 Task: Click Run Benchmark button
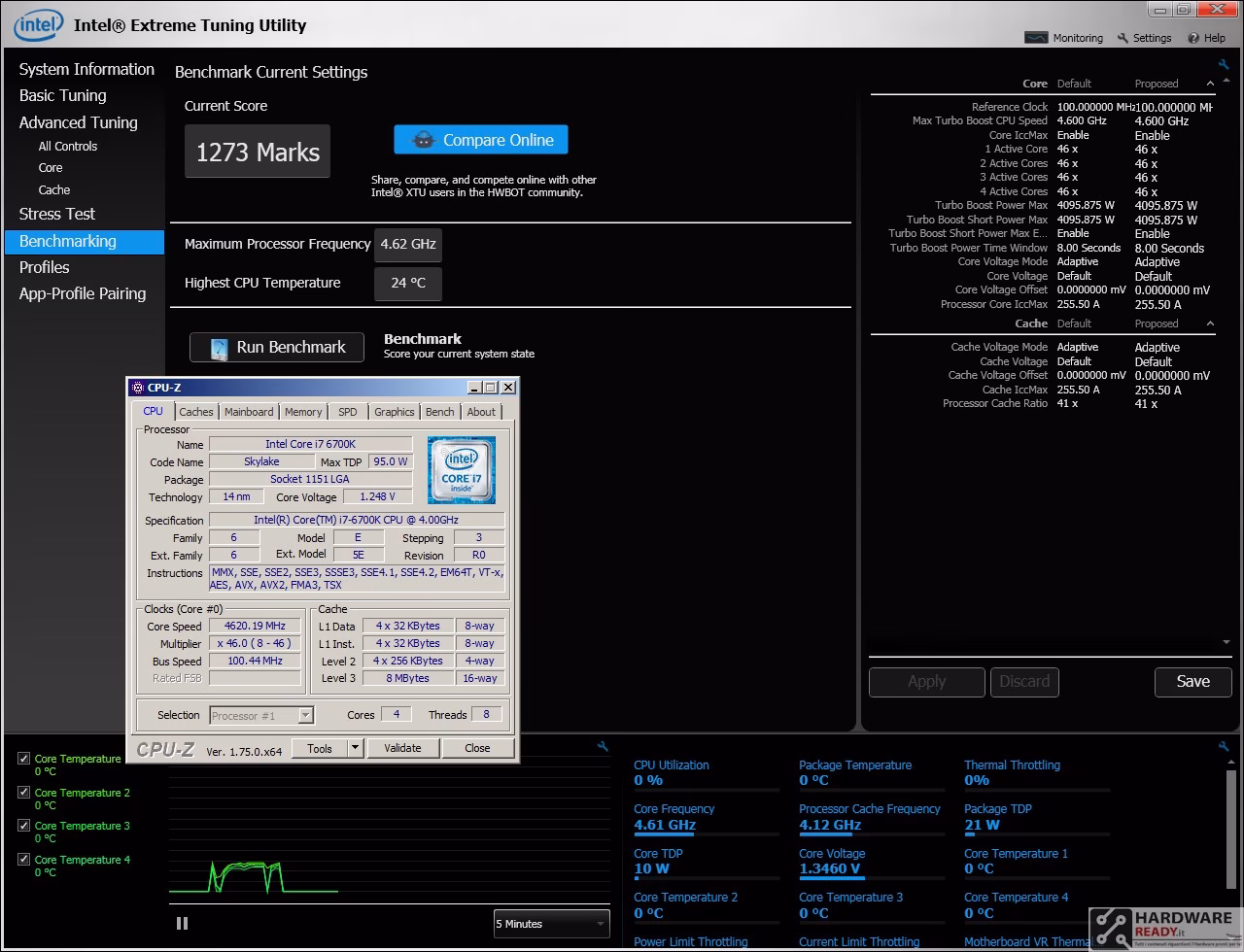pos(277,347)
